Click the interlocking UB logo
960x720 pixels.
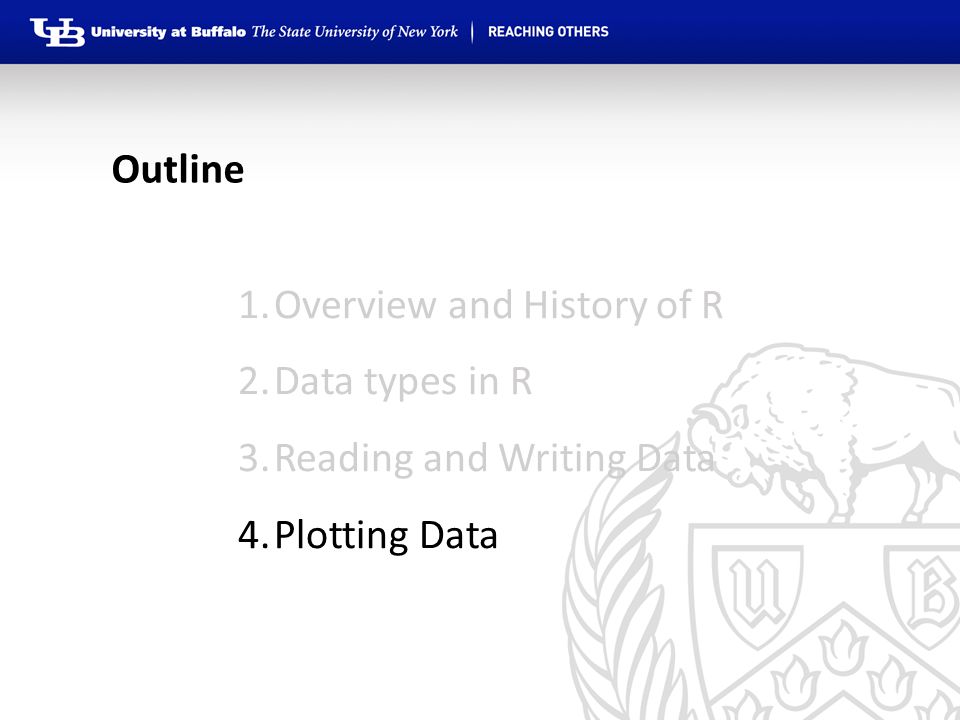pos(57,32)
